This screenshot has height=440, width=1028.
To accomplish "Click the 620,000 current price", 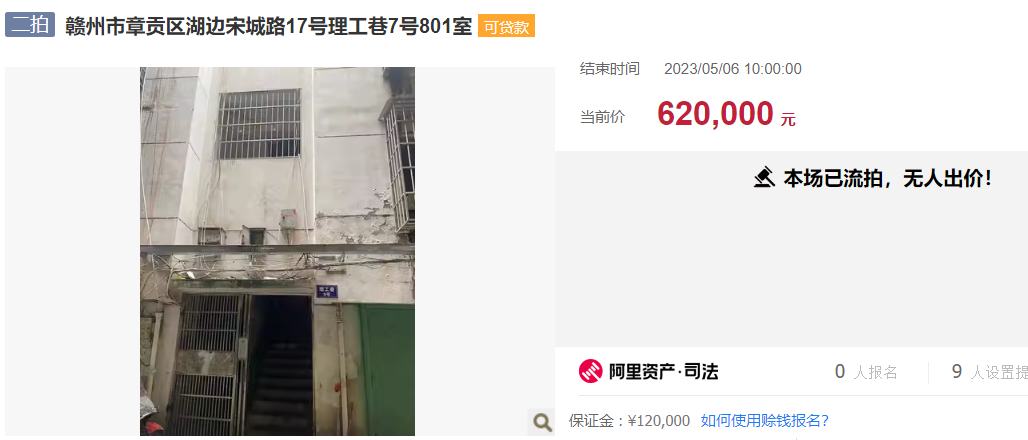I will (x=715, y=114).
